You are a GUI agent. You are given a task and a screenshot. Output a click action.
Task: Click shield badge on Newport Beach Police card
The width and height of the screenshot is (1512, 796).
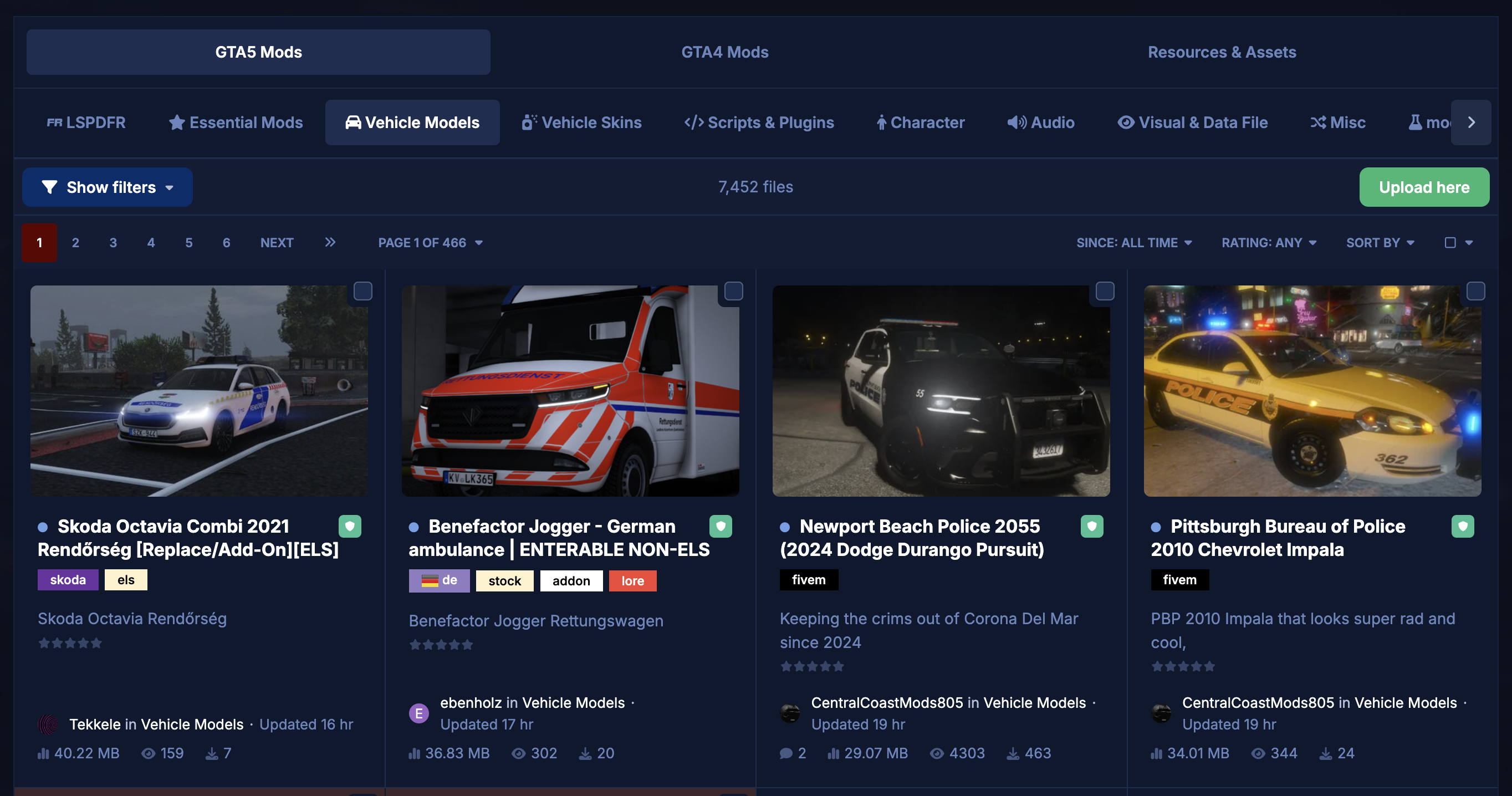pyautogui.click(x=1092, y=526)
